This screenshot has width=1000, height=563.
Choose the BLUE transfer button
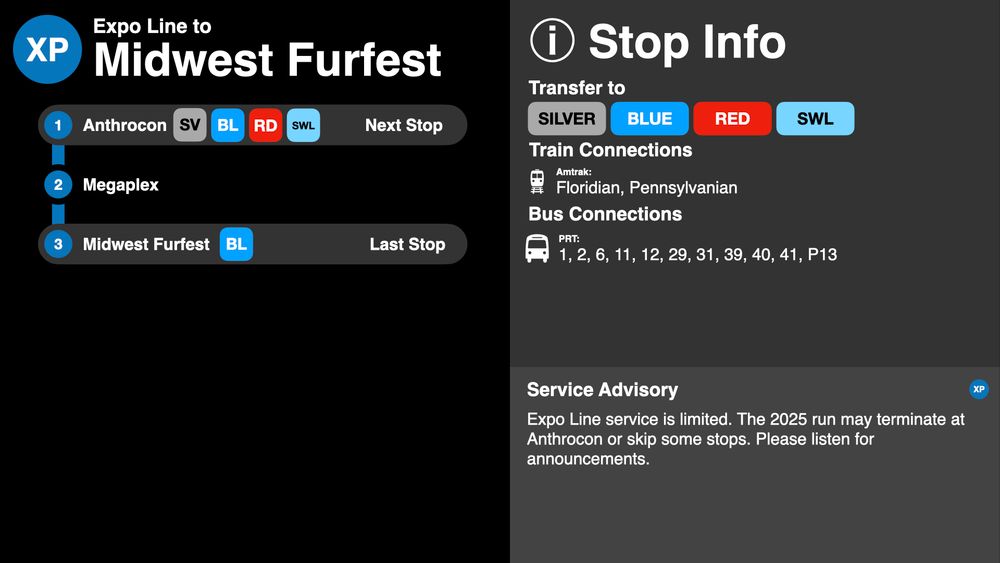(650, 119)
